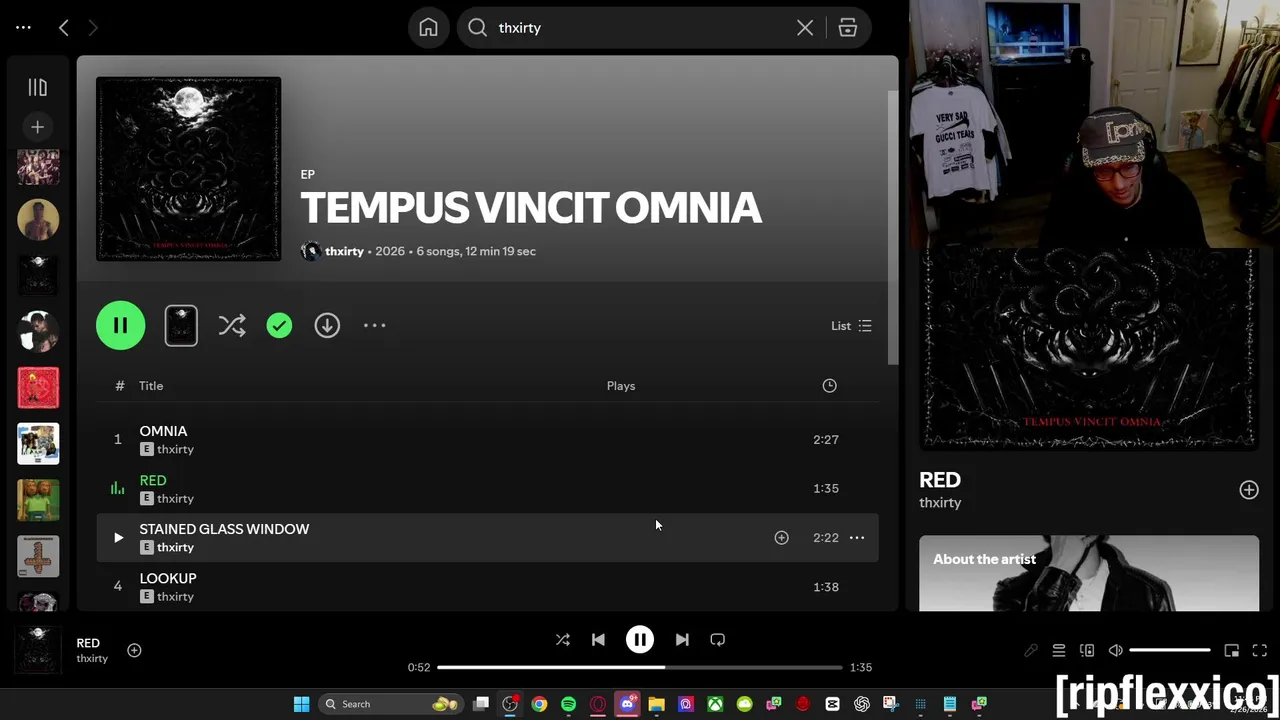Image resolution: width=1280 pixels, height=720 pixels.
Task: Enter full screen mode
Action: coord(1260,651)
